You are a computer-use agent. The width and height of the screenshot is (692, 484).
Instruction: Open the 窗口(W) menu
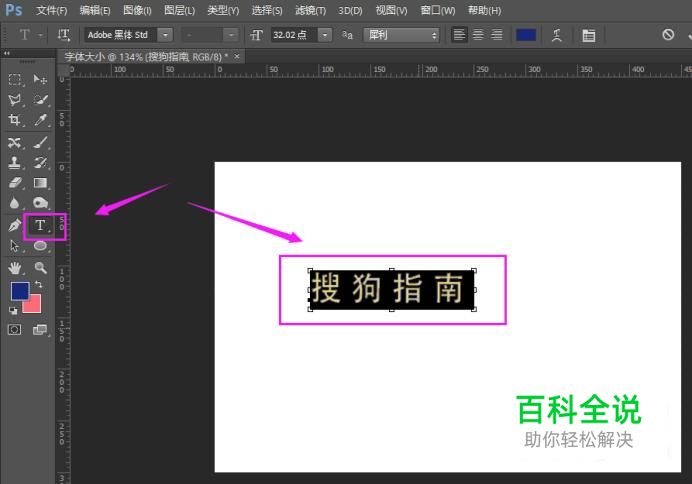[438, 10]
